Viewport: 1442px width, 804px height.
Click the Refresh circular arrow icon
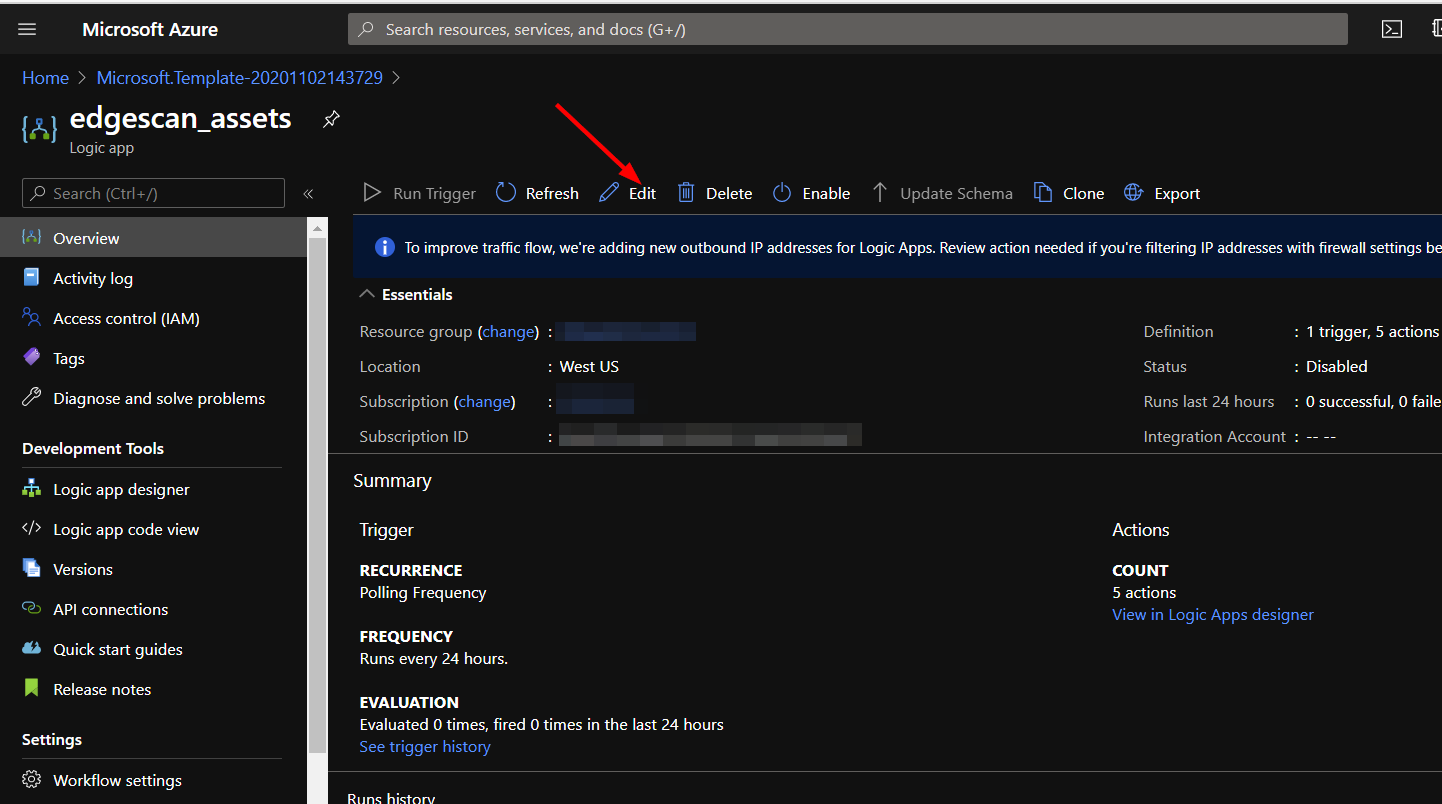pos(506,193)
